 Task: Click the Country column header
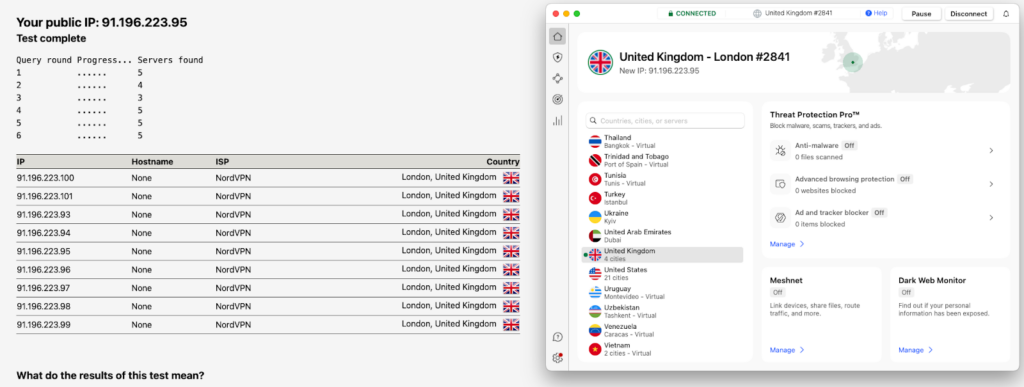tap(503, 162)
